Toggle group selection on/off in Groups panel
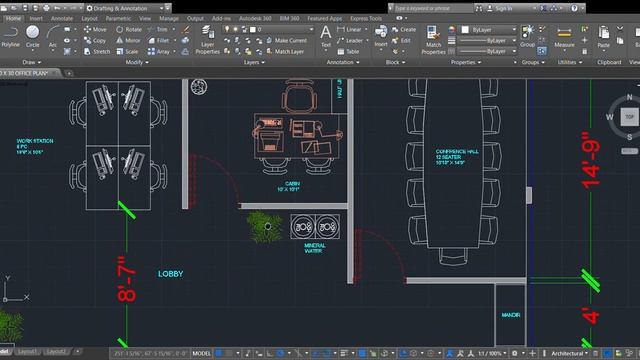This screenshot has width=640, height=360. coord(541,51)
